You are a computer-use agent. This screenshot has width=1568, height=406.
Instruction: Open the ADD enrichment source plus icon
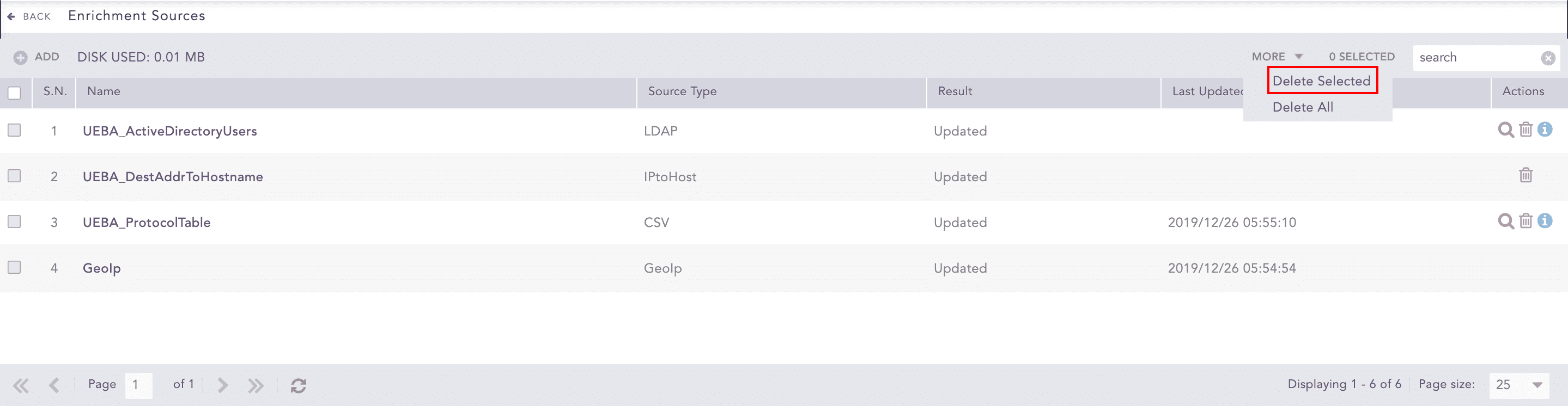pos(20,57)
